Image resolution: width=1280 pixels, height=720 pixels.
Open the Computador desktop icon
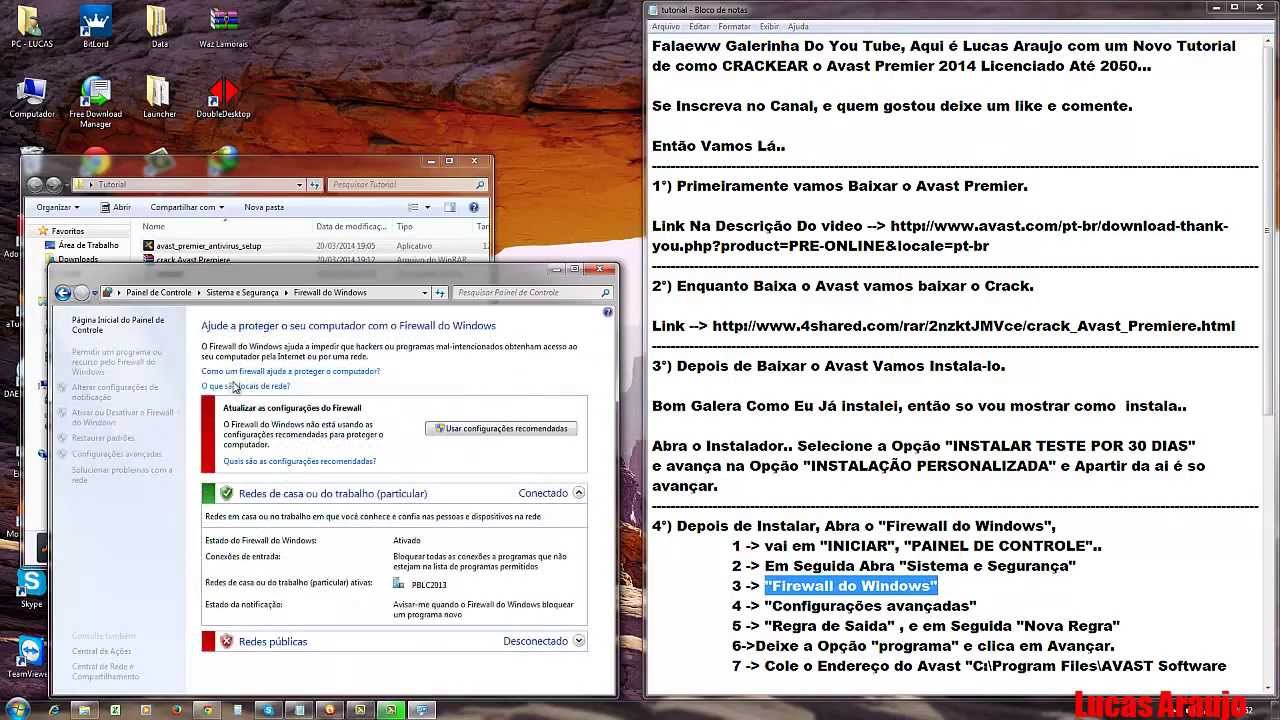click(x=31, y=97)
